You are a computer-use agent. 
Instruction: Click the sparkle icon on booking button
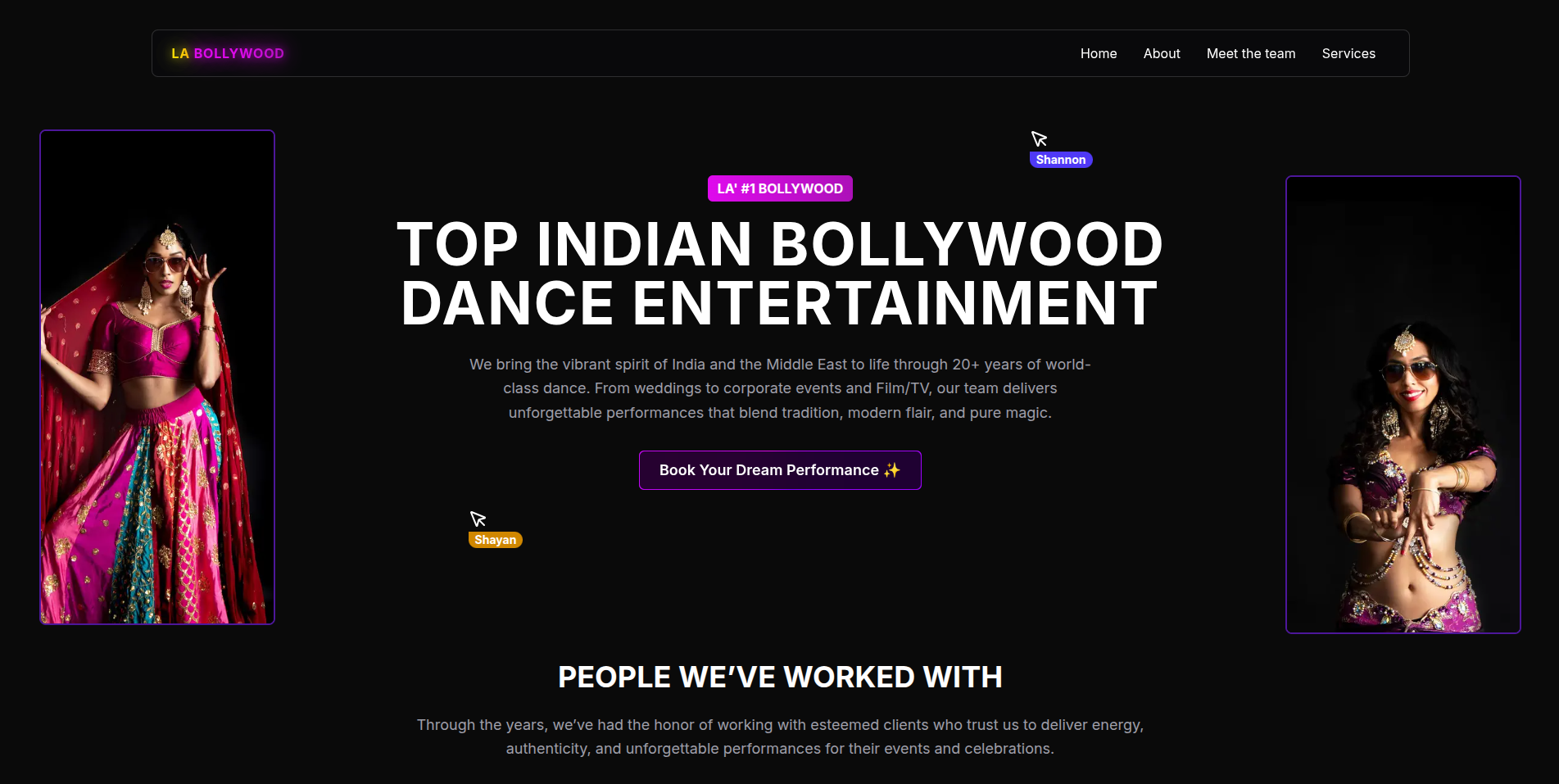[891, 470]
